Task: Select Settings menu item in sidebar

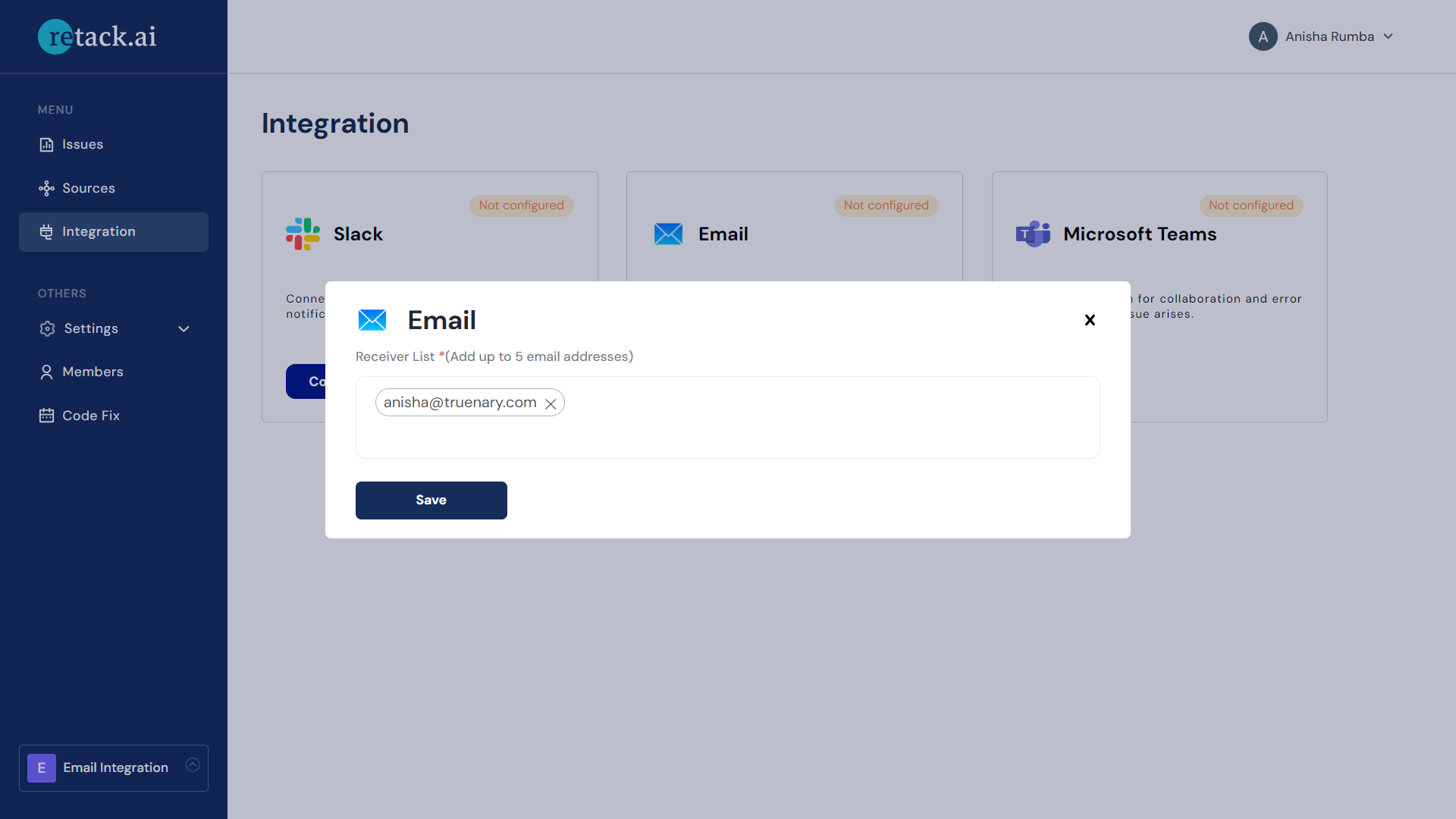Action: coord(89,328)
